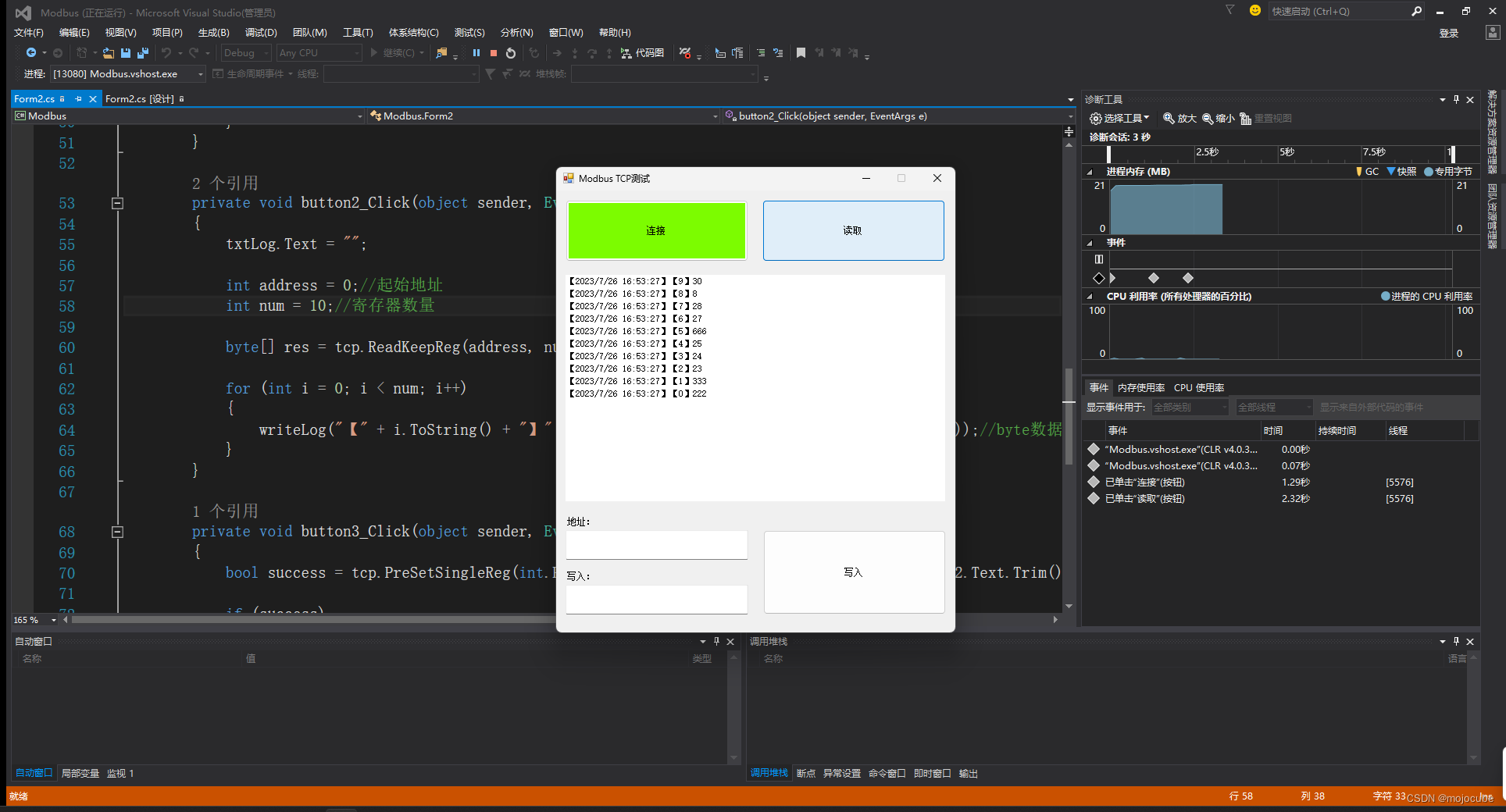
Task: Click the code editor vertical scrollbar thumb
Action: point(1069,415)
